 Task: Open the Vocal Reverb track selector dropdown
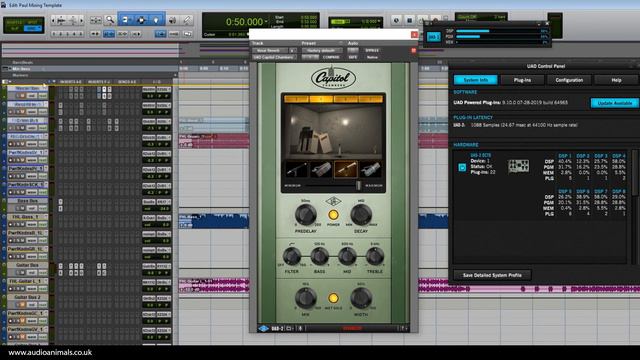pyautogui.click(x=269, y=51)
